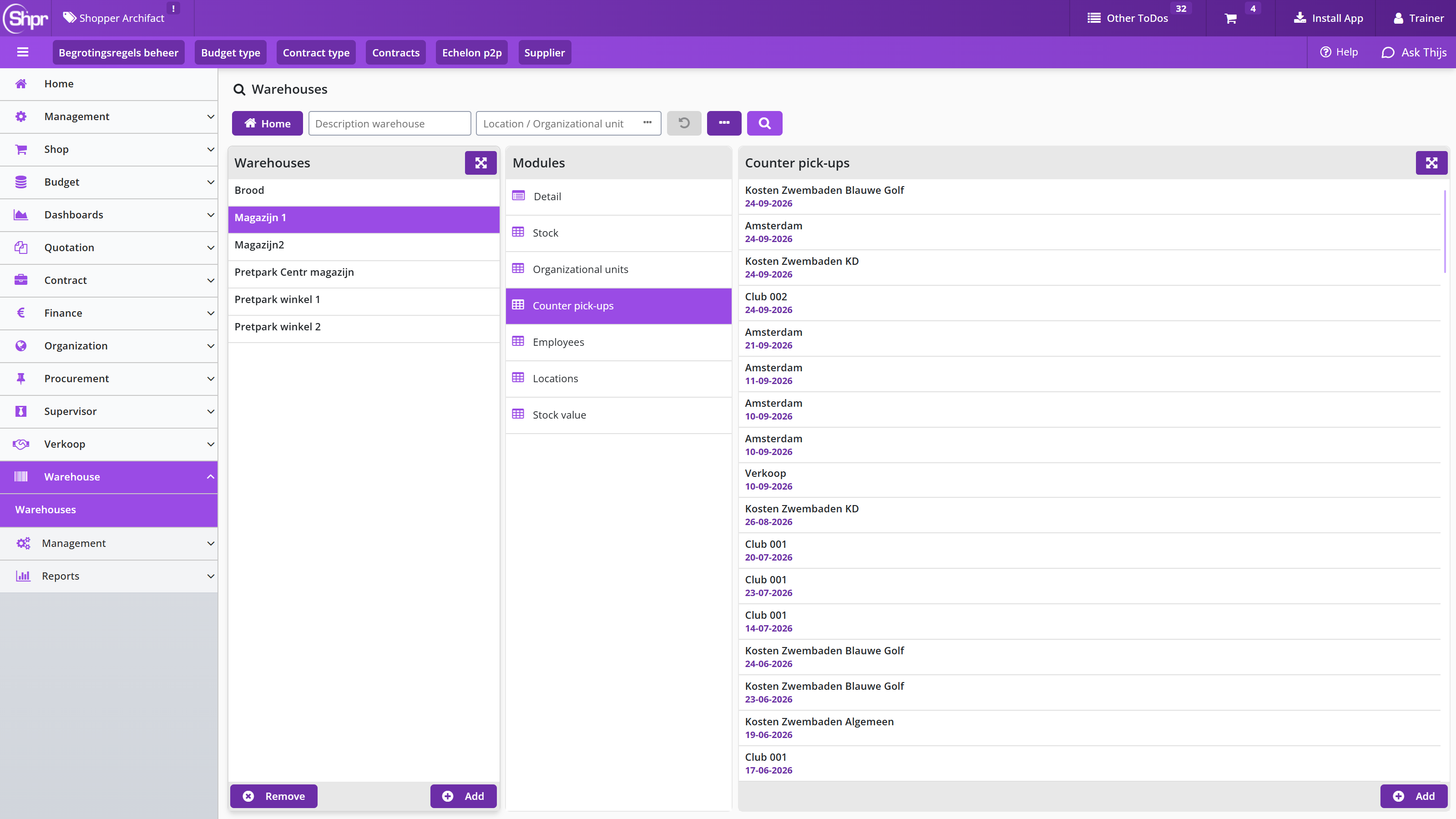This screenshot has width=1456, height=819.
Task: Expand the Quotation sidebar chevron
Action: (x=210, y=248)
